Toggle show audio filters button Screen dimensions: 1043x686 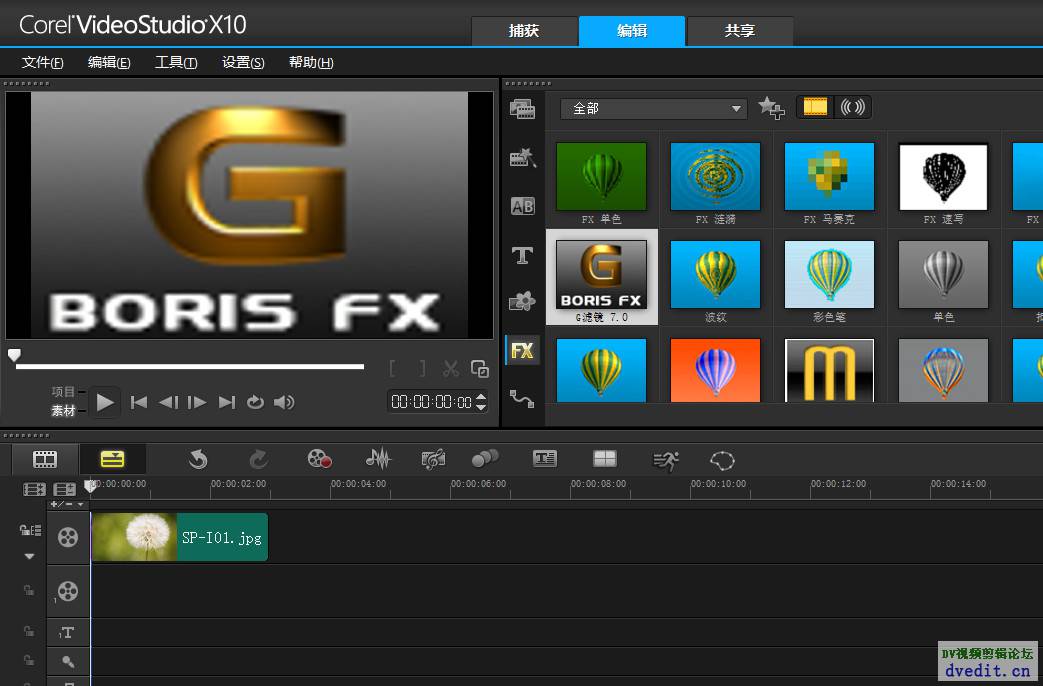(852, 107)
